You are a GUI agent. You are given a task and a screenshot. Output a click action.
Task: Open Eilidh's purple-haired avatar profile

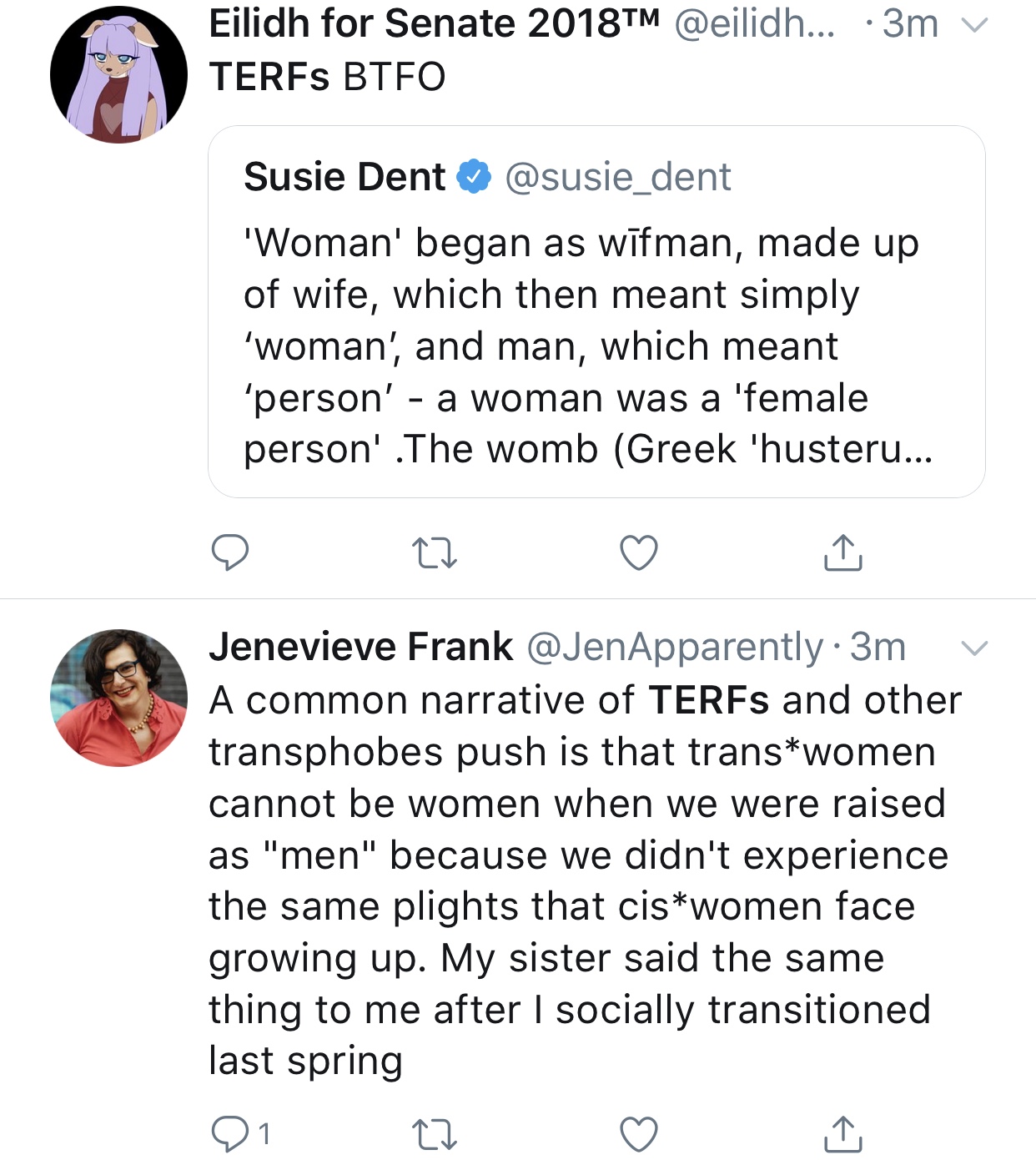click(118, 74)
